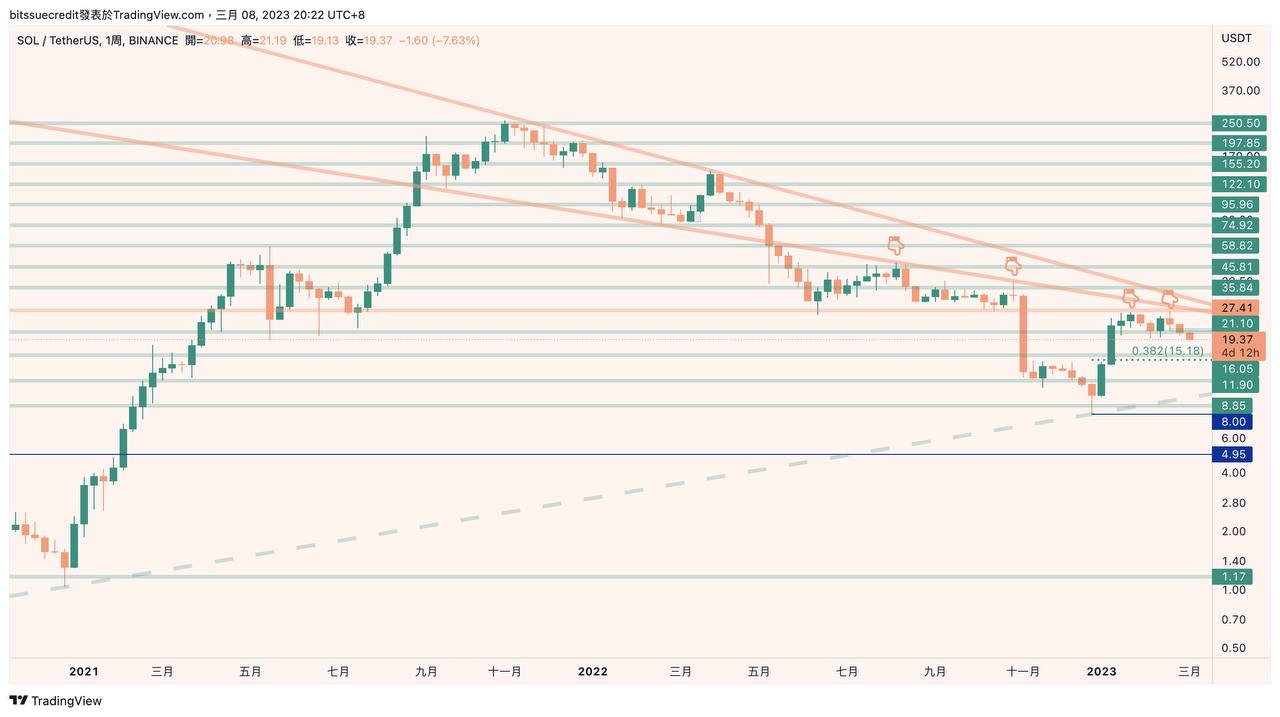Click the 1.17 support level label
The image size is (1280, 717).
1232,577
